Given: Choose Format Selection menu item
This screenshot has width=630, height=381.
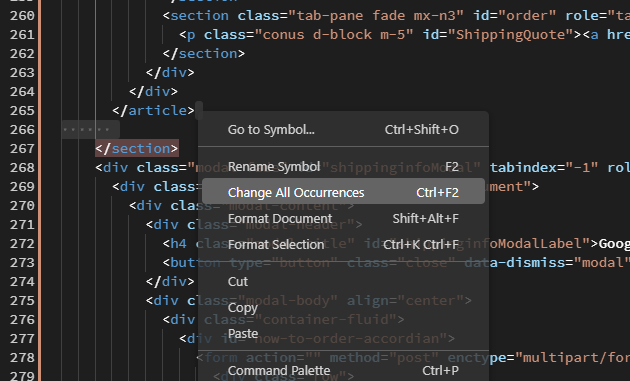Looking at the screenshot, I should point(344,244).
